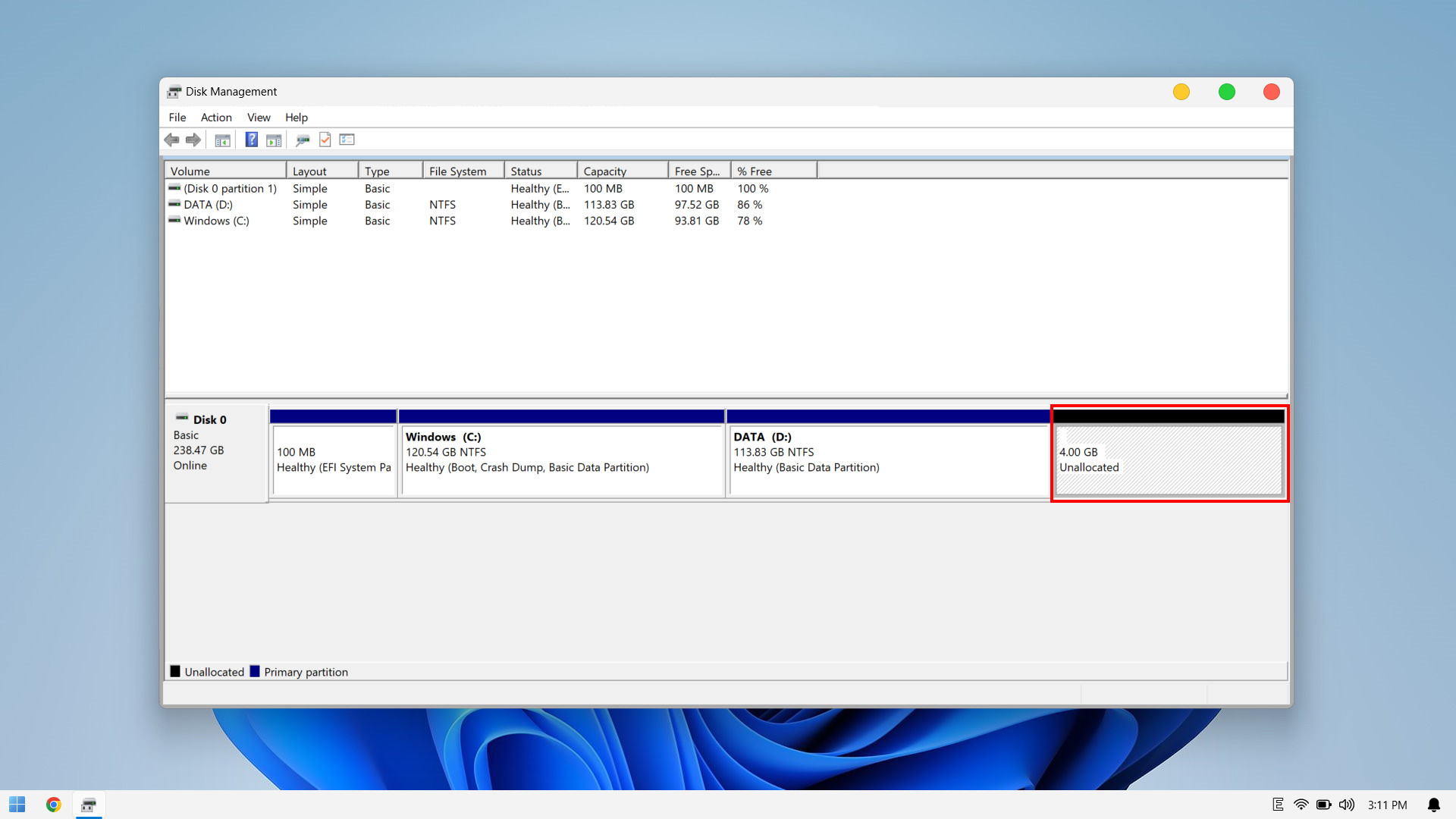Viewport: 1456px width, 819px height.
Task: Open the View menu
Action: (x=259, y=117)
